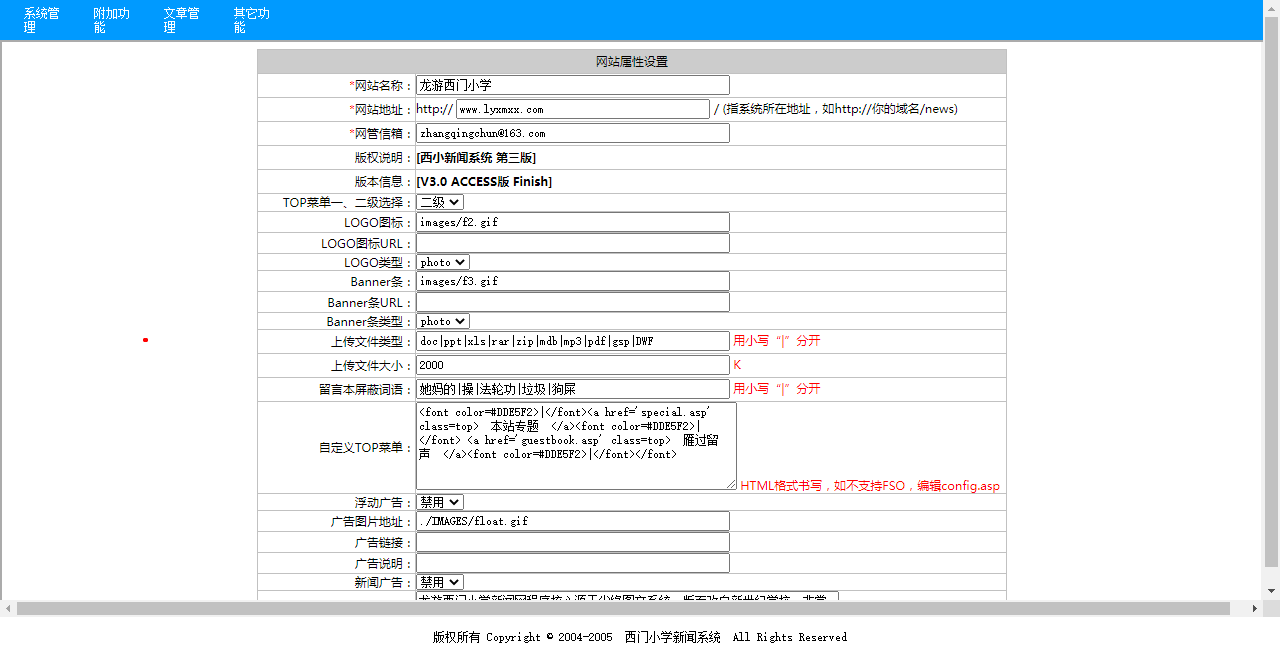The height and width of the screenshot is (657, 1280).
Task: Open the LOGO类型 photo dropdown
Action: pos(443,262)
